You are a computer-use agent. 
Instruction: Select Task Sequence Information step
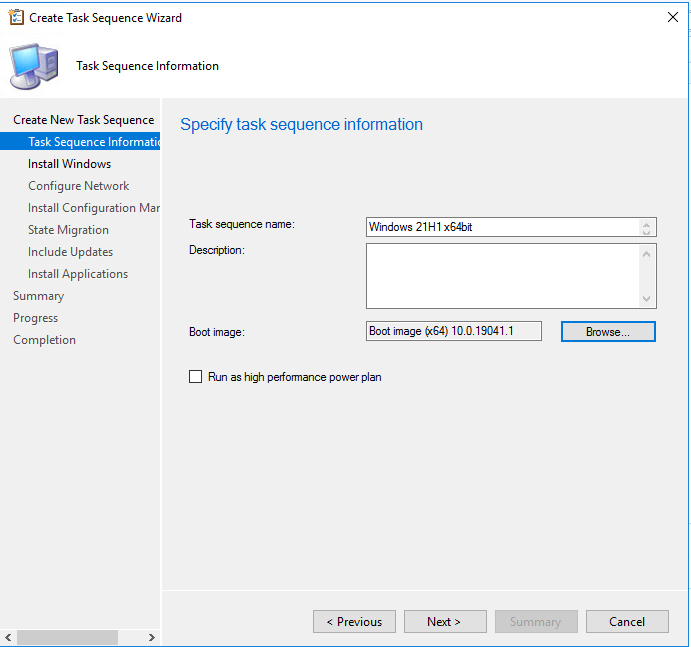click(80, 141)
